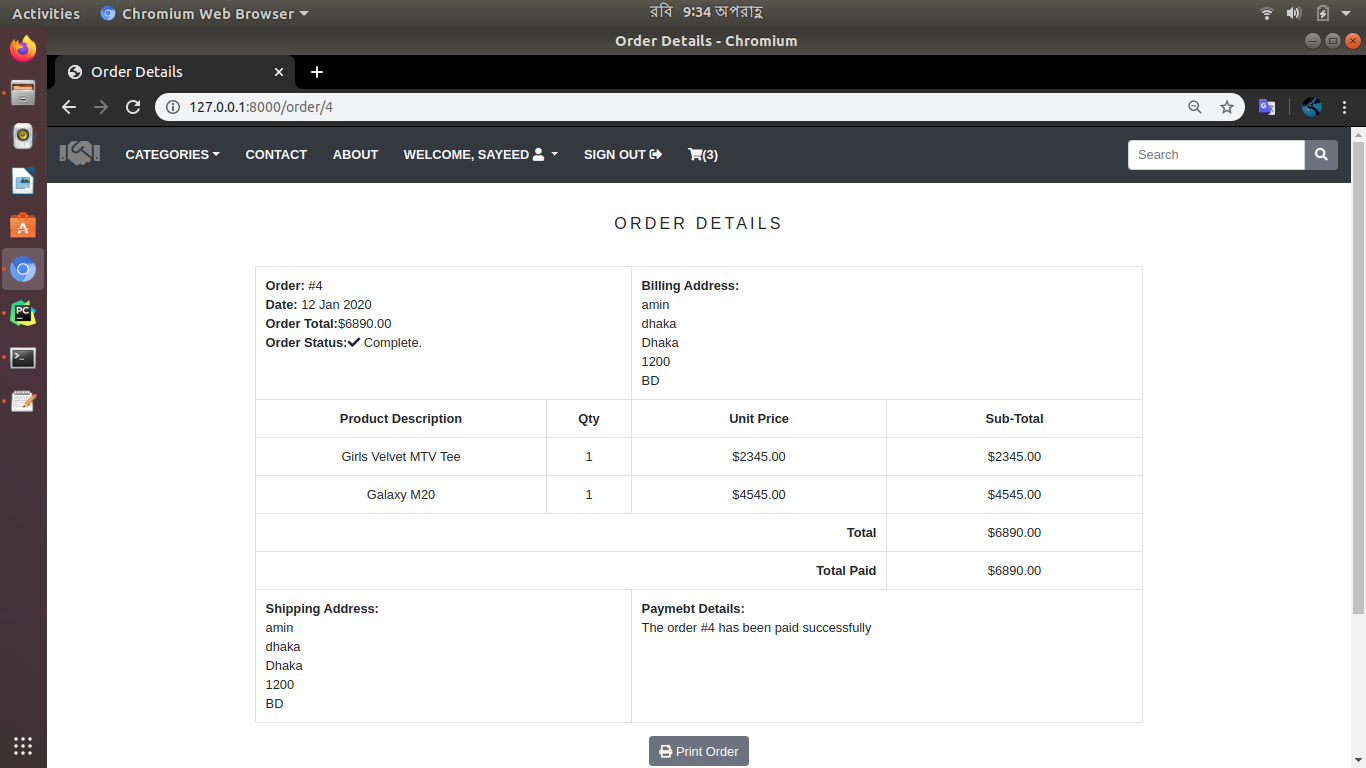
Task: Launch Firefox from the dock
Action: (x=23, y=48)
